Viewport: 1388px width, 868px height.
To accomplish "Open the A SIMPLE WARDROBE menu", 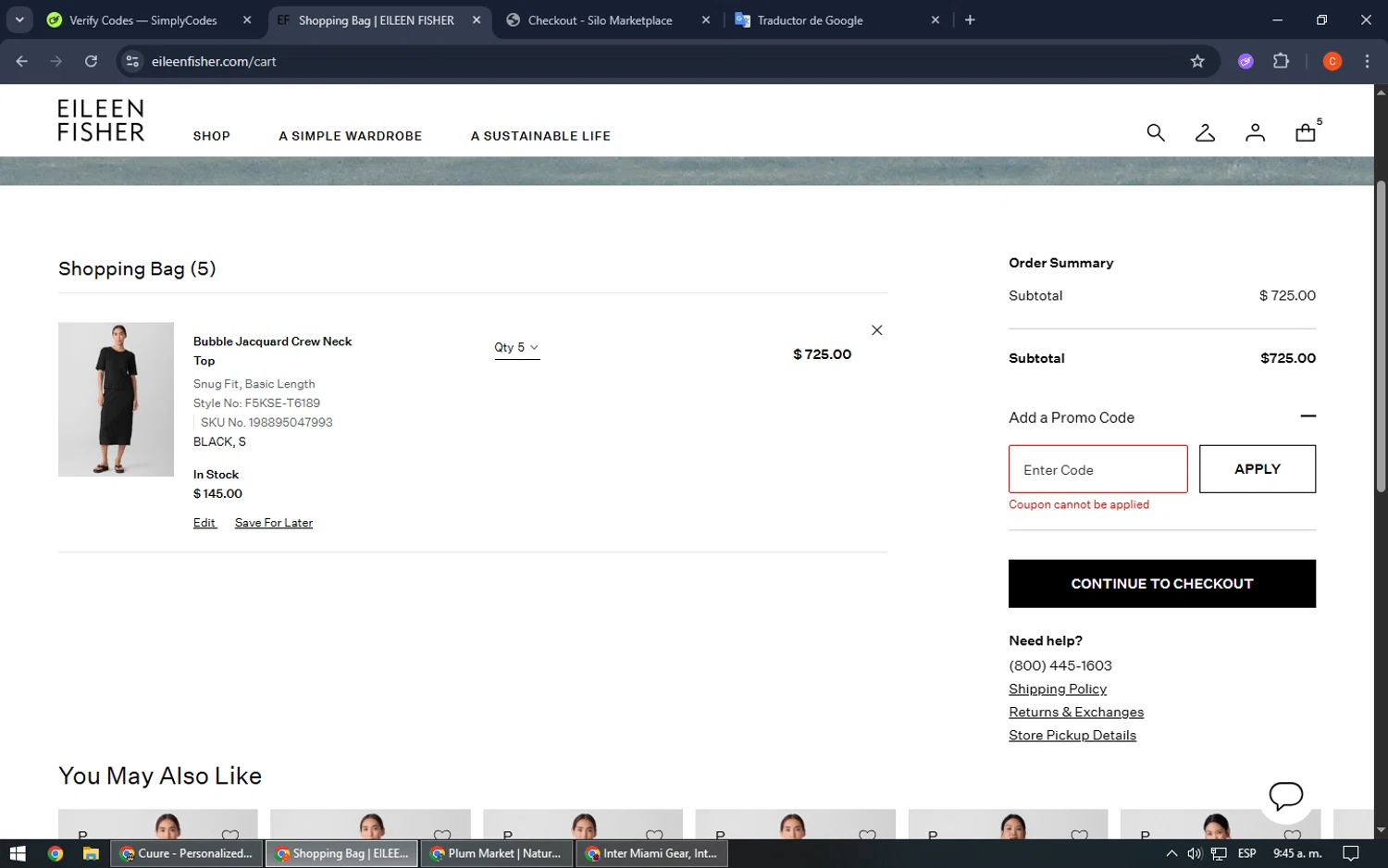I will tap(351, 136).
